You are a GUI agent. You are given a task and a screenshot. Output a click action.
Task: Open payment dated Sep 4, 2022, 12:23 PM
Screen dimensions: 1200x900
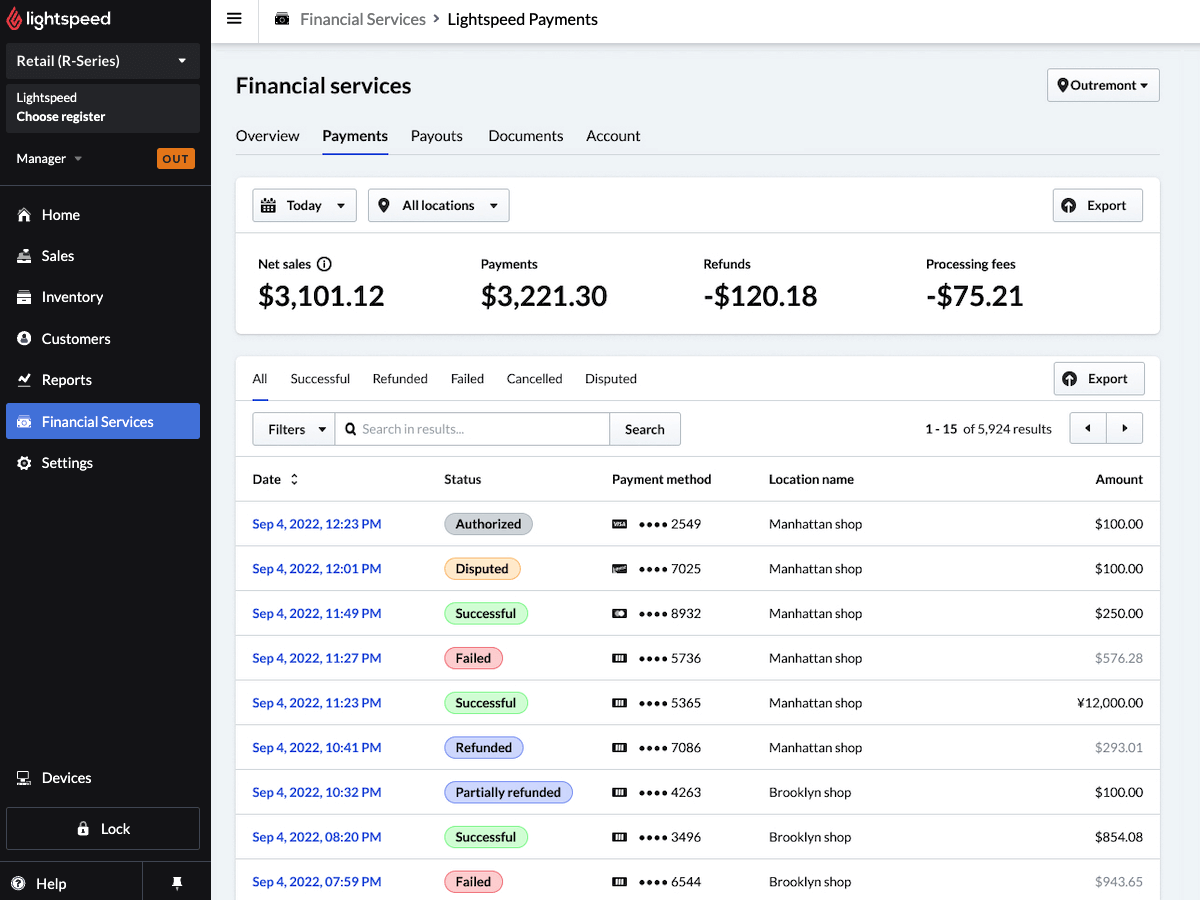tap(317, 524)
